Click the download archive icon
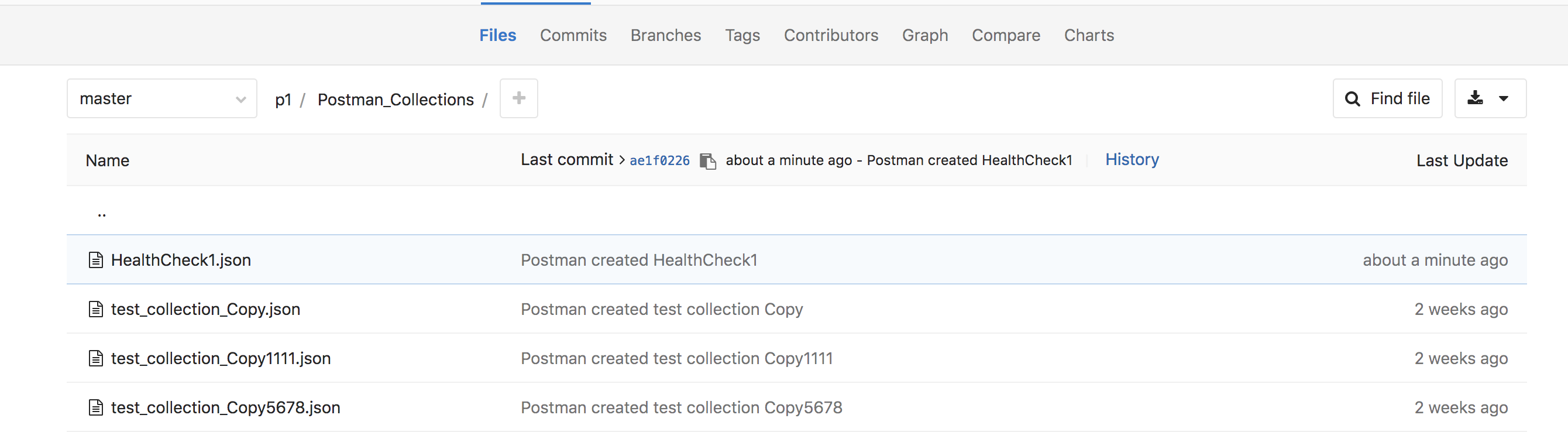The width and height of the screenshot is (1568, 432). (x=1475, y=98)
